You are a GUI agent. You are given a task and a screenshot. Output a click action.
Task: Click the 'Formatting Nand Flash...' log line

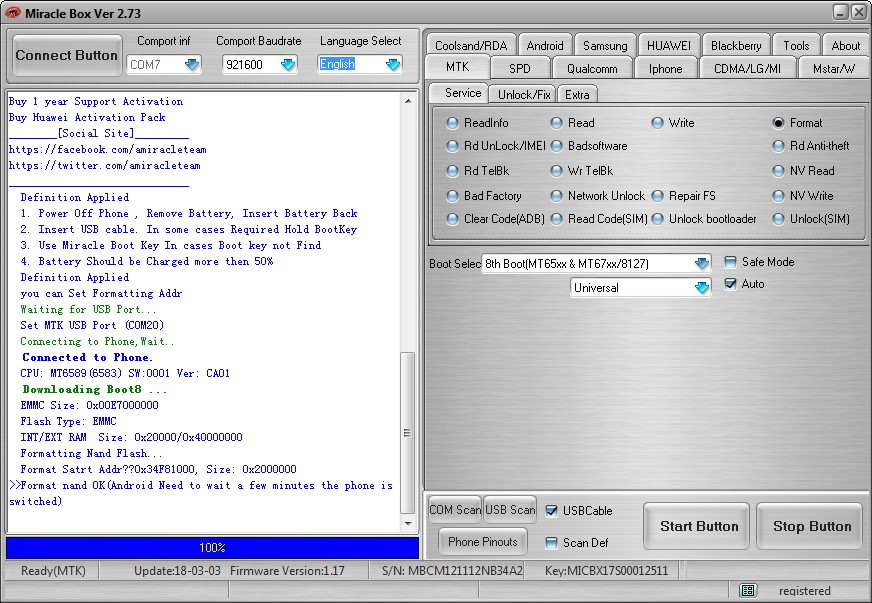tap(91, 453)
